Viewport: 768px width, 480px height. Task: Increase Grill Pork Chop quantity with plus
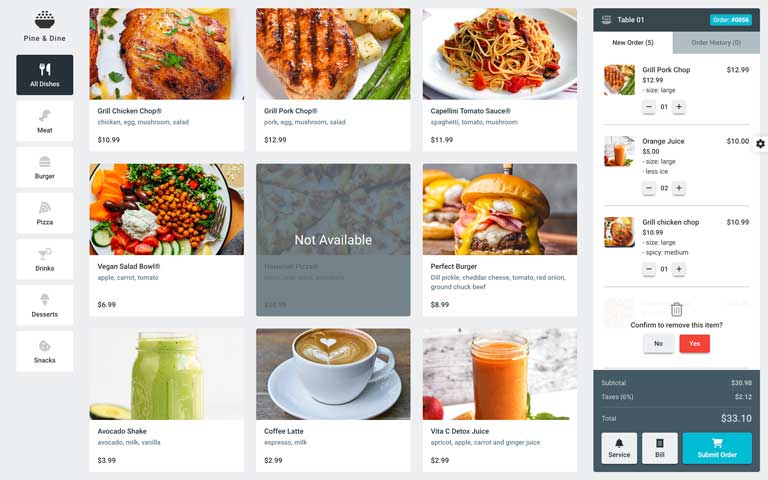point(679,107)
